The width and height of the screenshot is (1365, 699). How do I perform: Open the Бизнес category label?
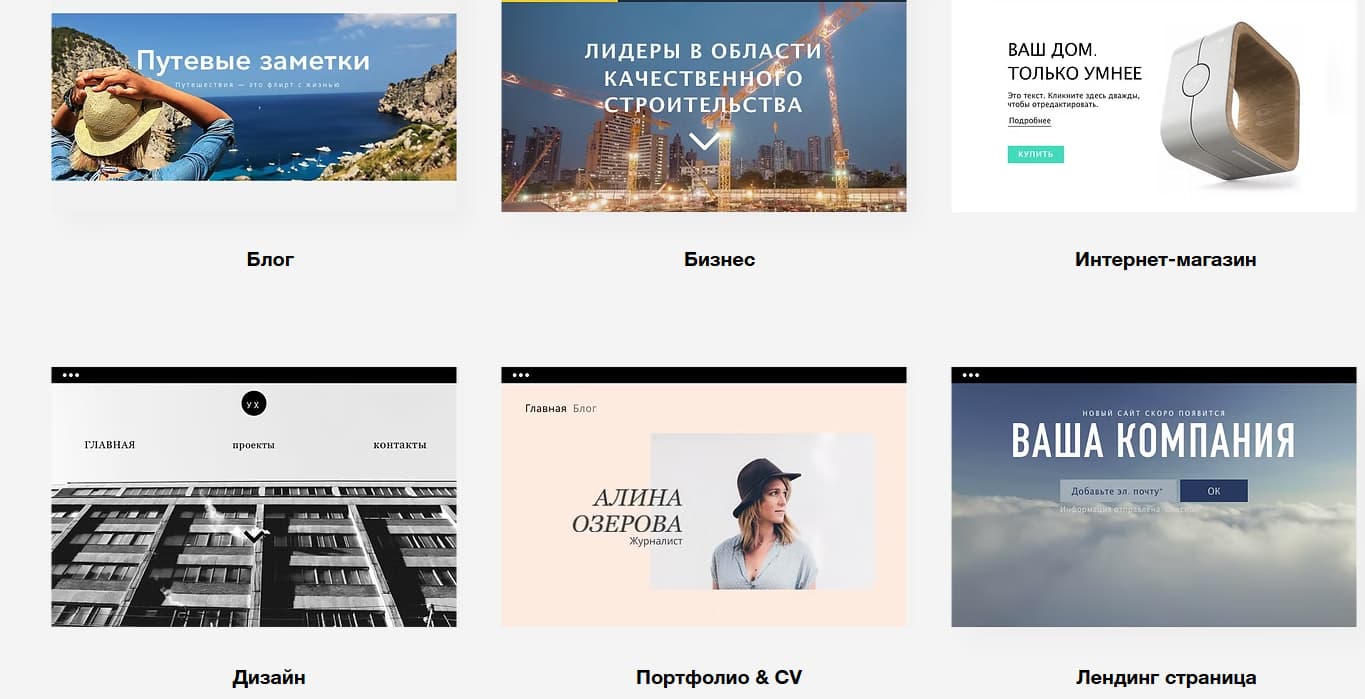(x=719, y=260)
